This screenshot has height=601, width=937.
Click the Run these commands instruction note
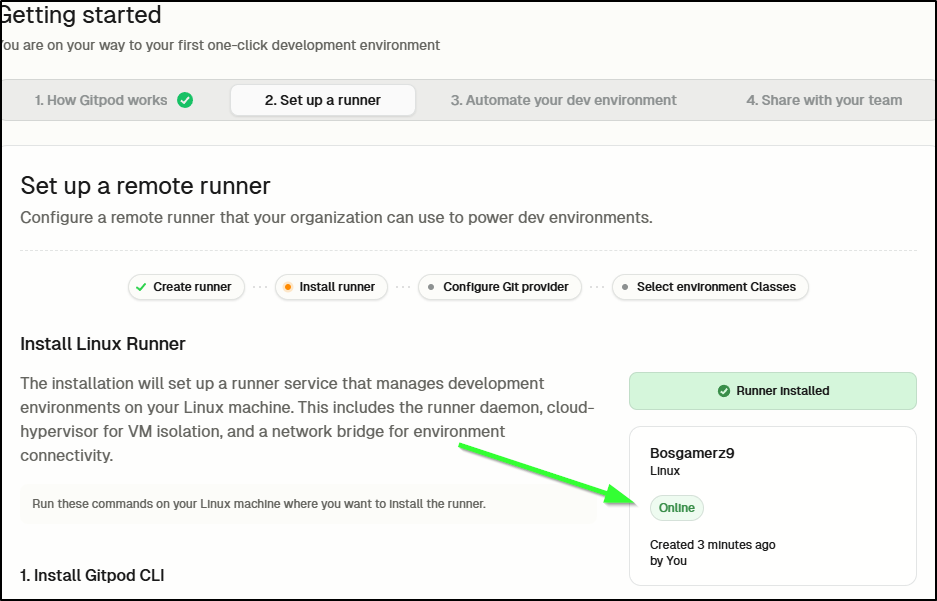click(308, 504)
